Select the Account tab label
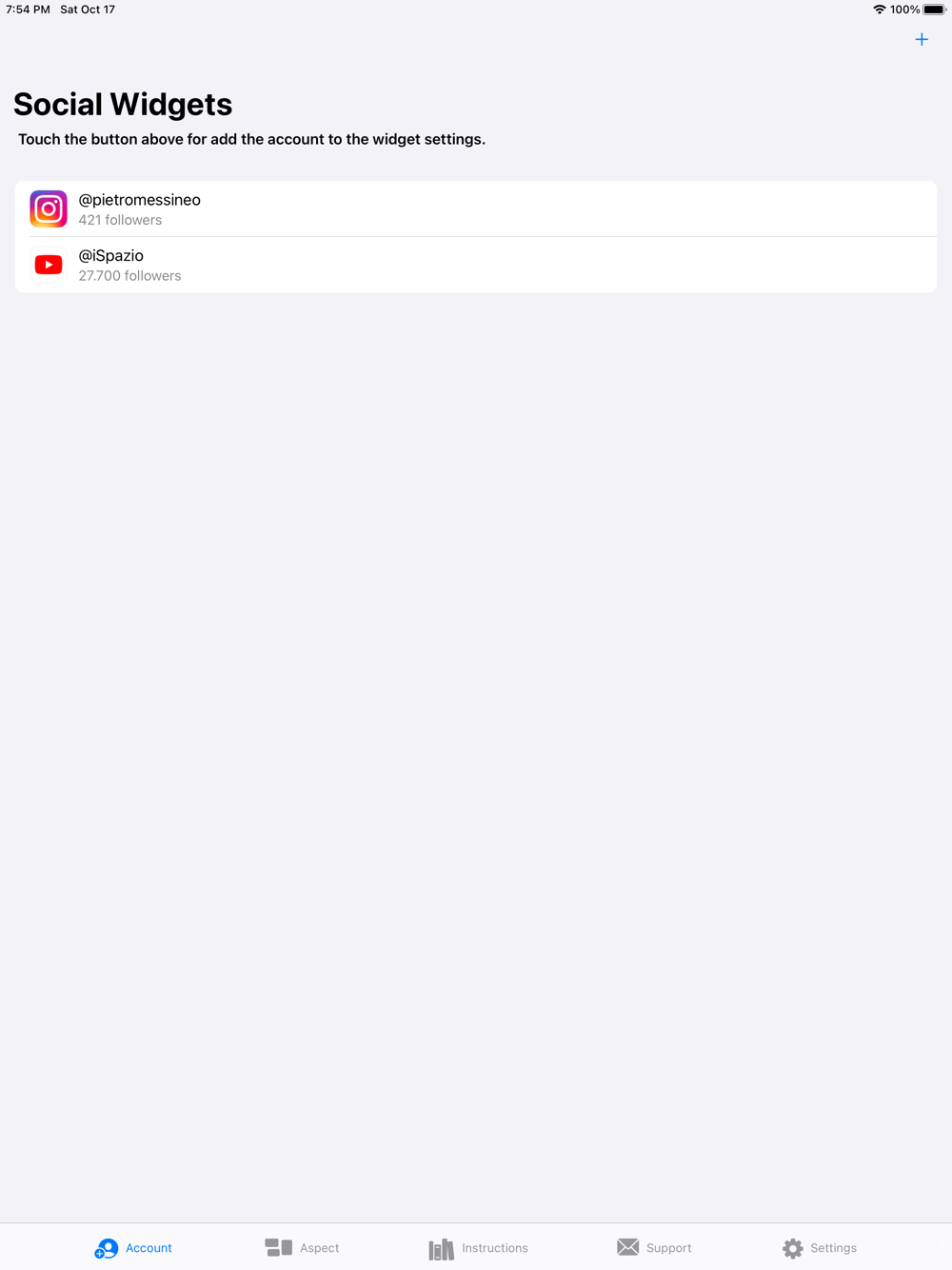 point(149,1248)
